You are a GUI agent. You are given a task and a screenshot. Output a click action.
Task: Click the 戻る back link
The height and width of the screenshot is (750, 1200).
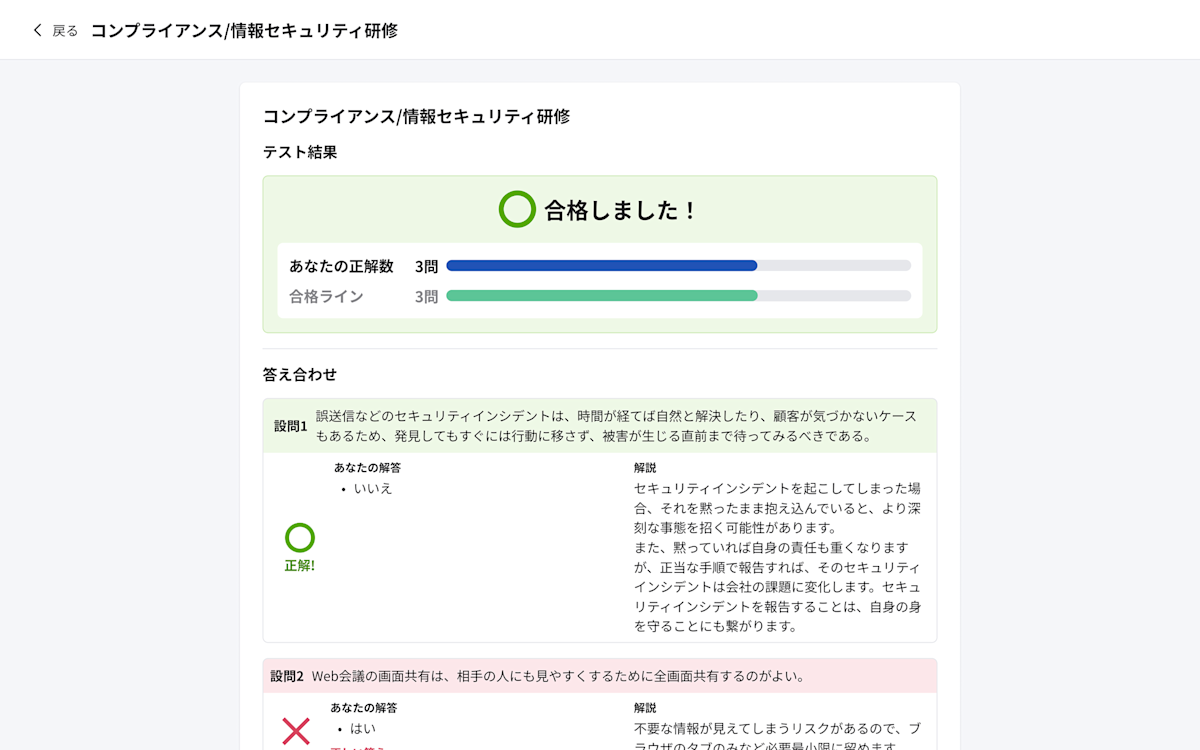62,30
